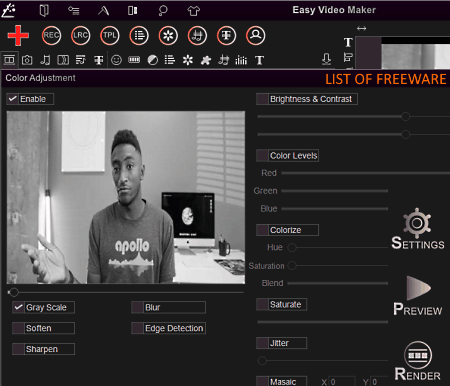Click the circled asterisk effects icon

click(x=168, y=35)
